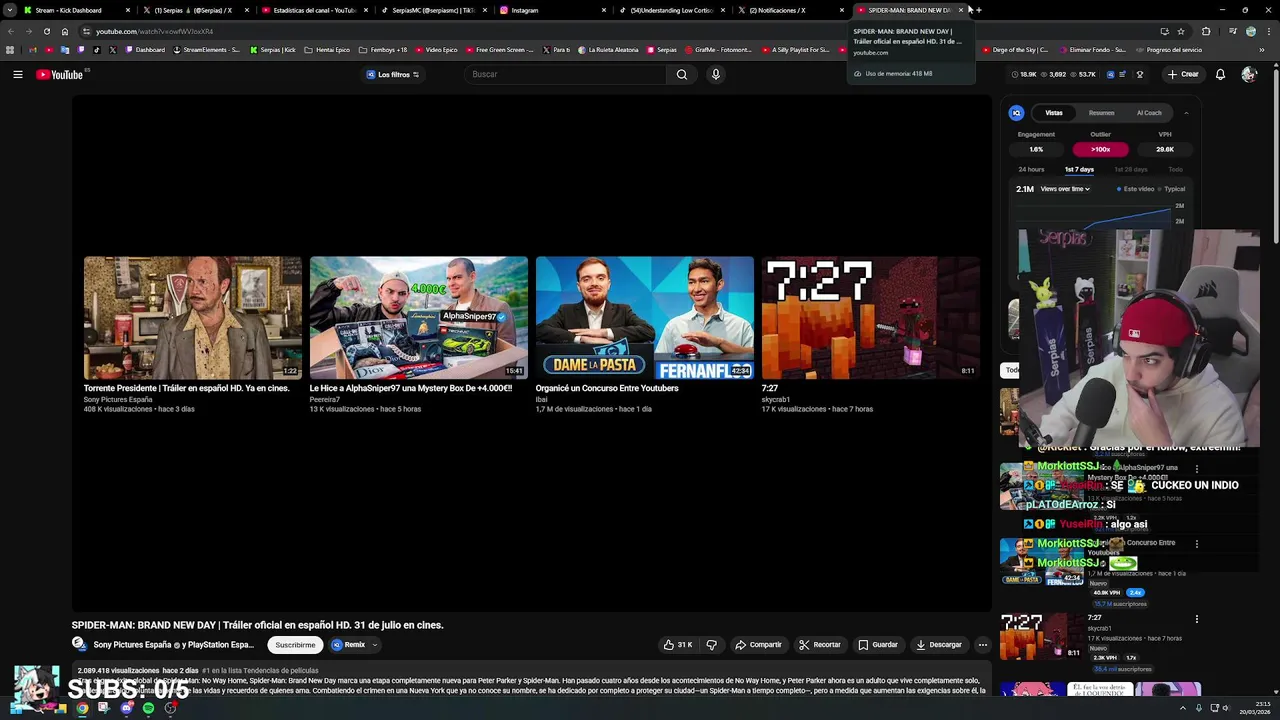Click the search magnifier button
This screenshot has height=720, width=1280.
(682, 74)
